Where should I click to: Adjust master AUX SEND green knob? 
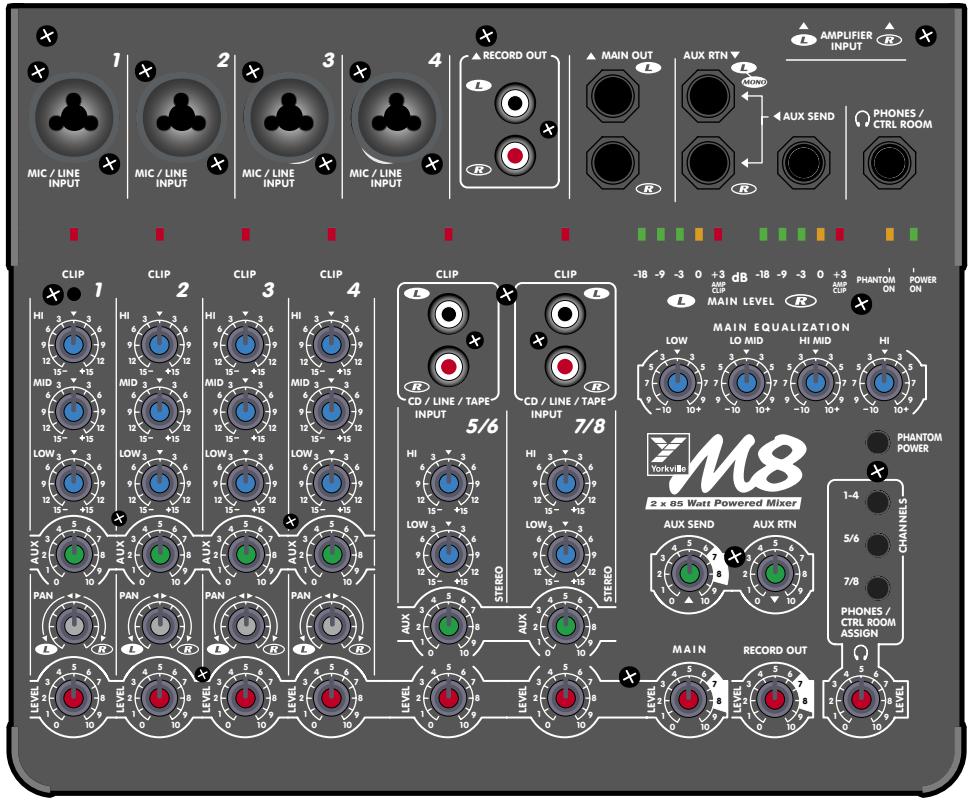coord(689,573)
